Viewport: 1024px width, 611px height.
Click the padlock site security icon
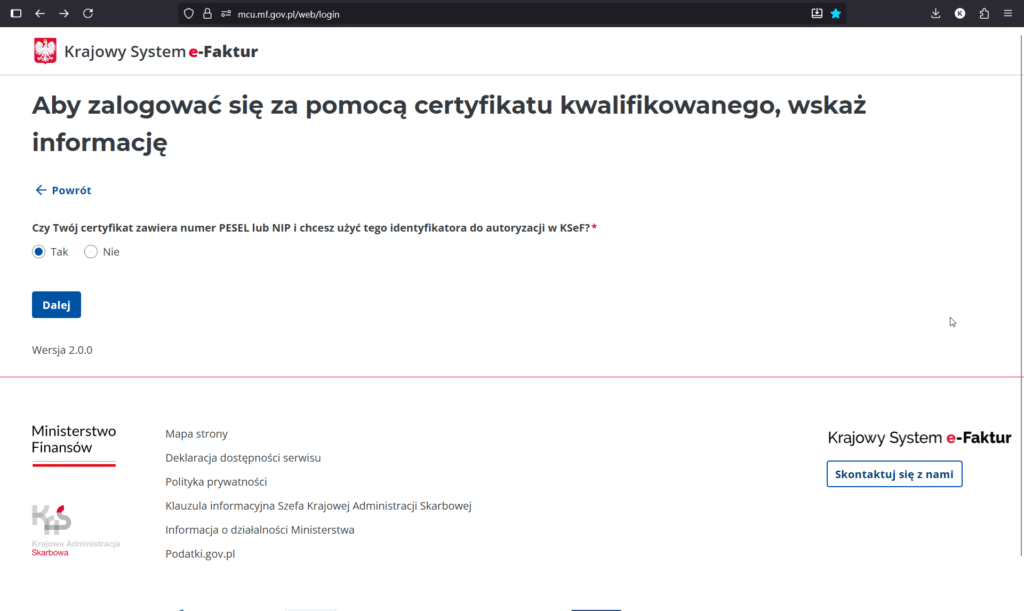click(207, 14)
